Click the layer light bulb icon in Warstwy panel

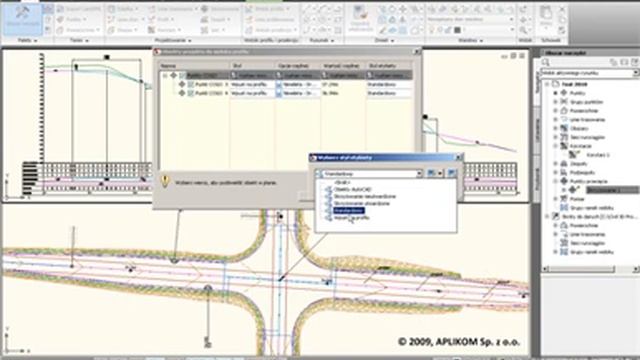pos(431,30)
